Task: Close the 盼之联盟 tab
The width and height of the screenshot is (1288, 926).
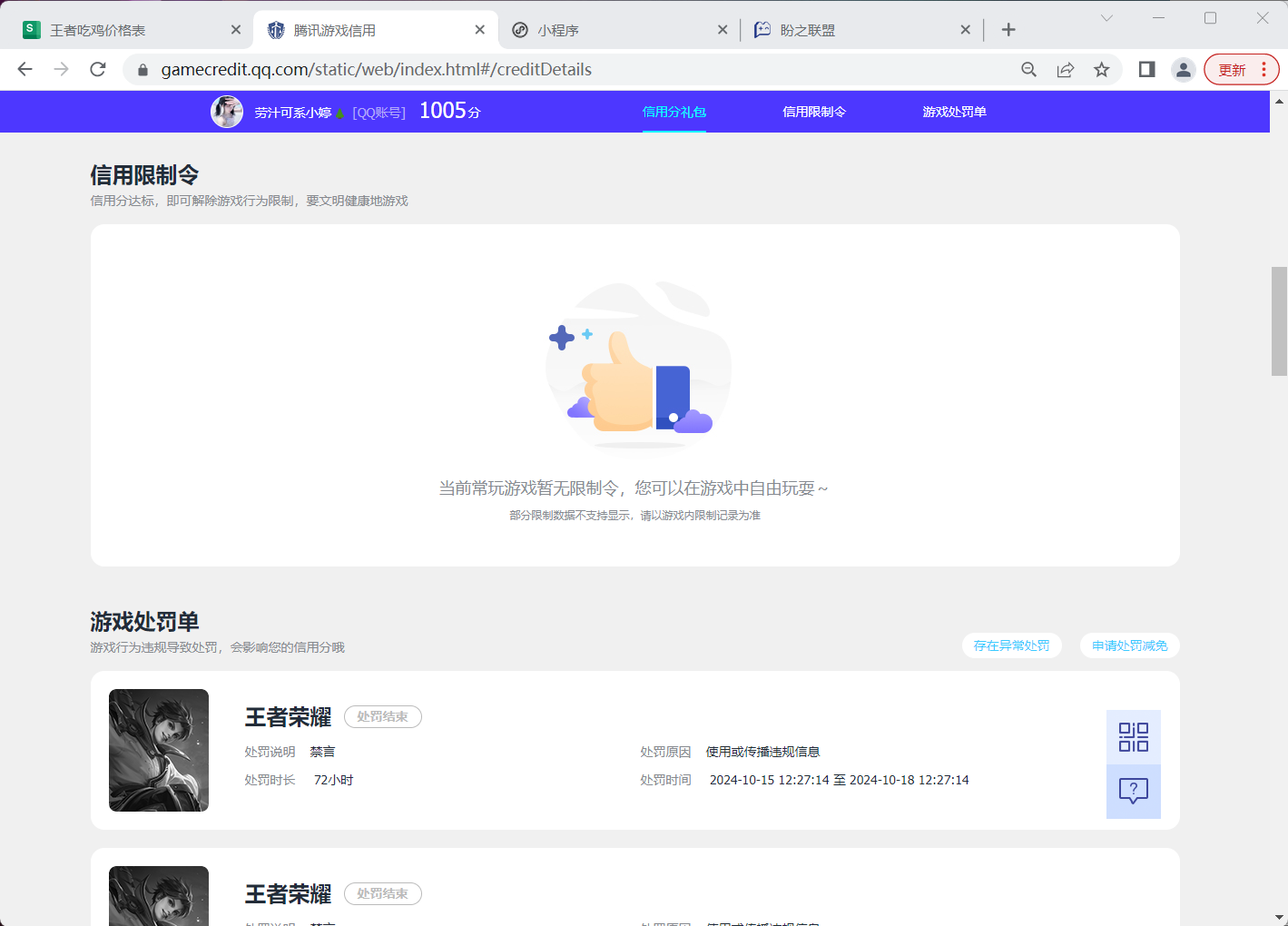Action: click(x=966, y=30)
